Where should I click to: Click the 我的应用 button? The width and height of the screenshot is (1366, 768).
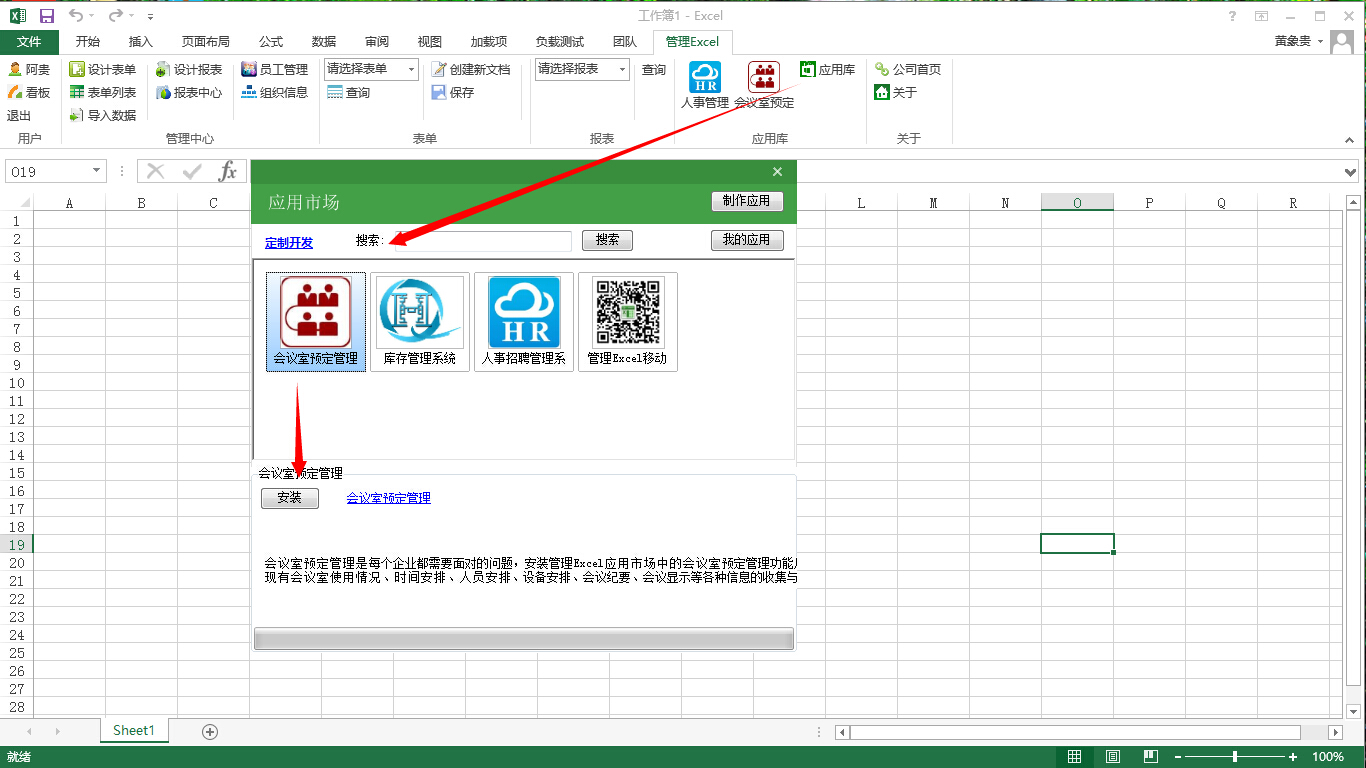click(747, 240)
